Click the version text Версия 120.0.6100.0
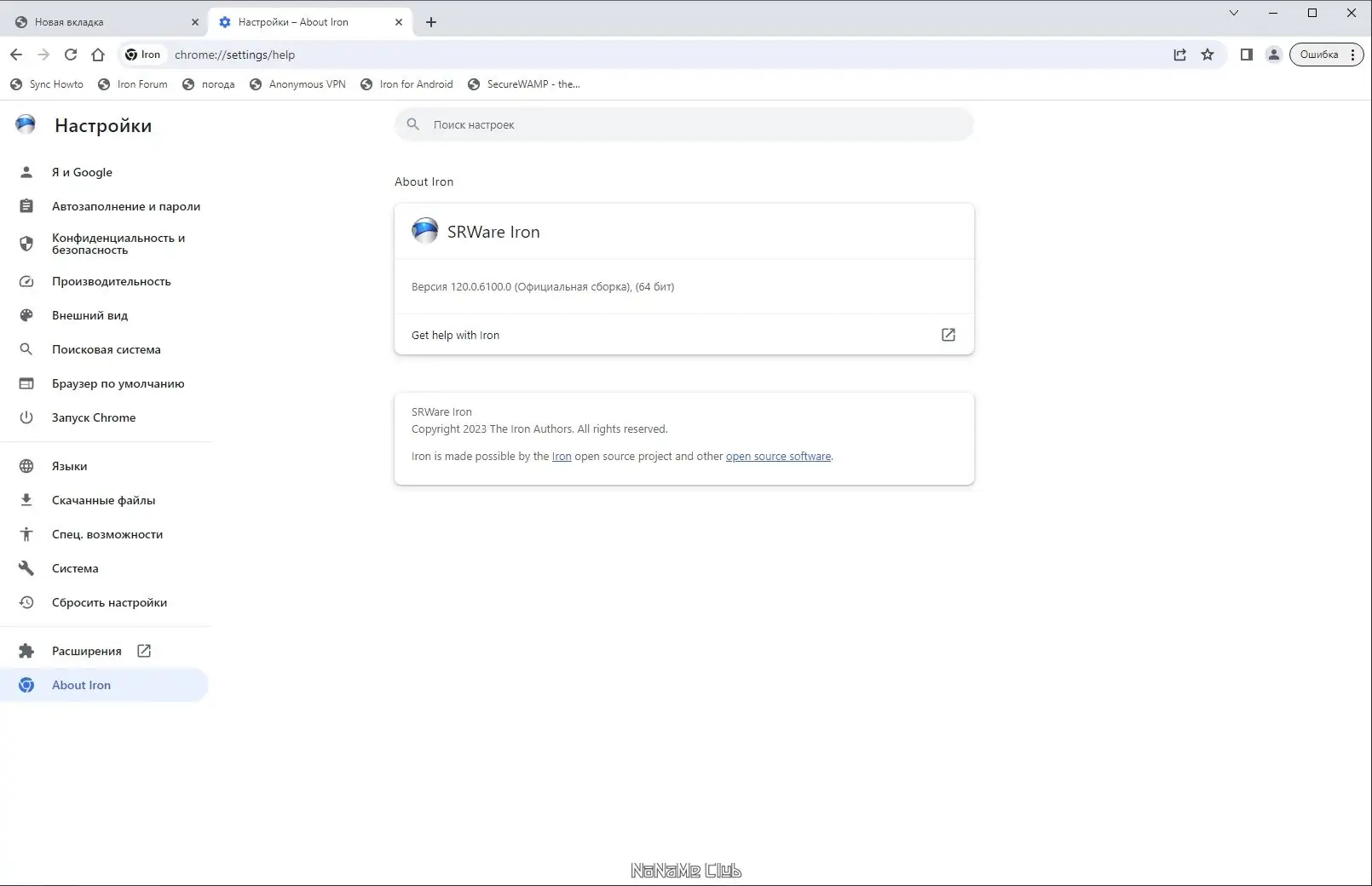 (543, 287)
